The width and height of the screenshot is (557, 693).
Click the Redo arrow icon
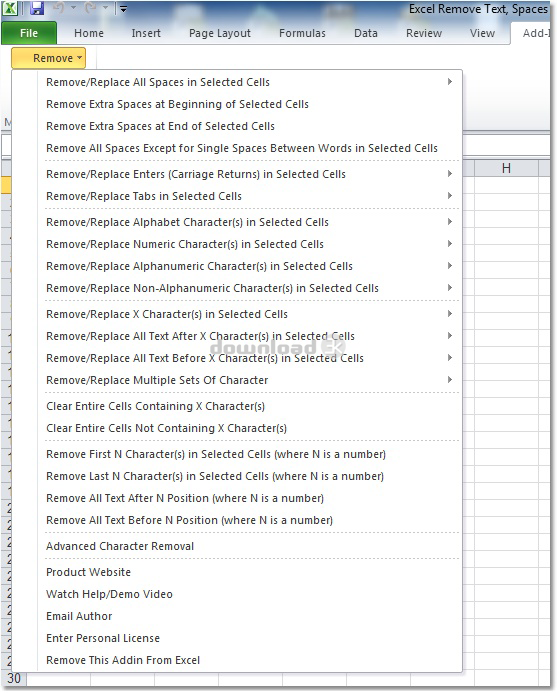pyautogui.click(x=91, y=8)
